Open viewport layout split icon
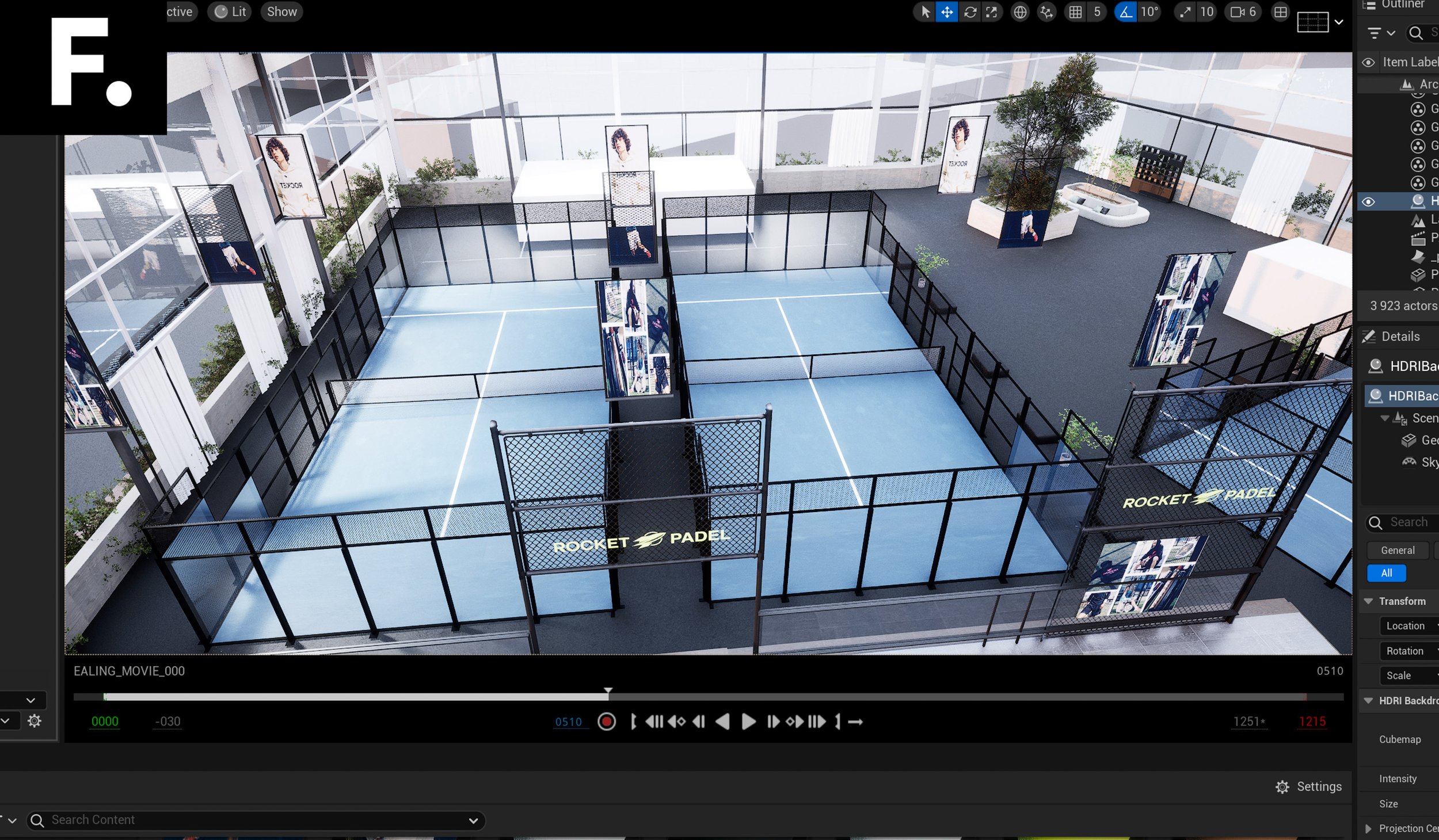The width and height of the screenshot is (1439, 840). [x=1280, y=12]
